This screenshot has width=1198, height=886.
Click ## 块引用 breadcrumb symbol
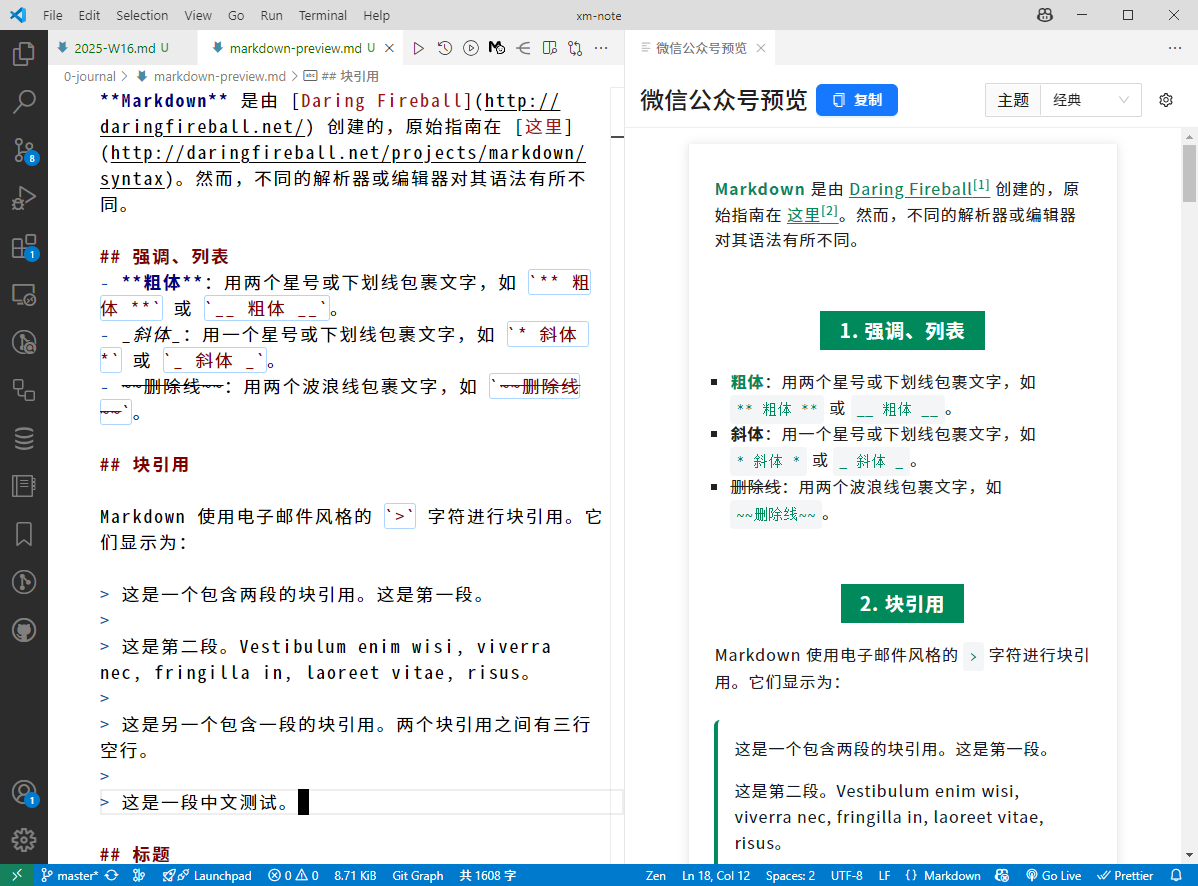point(342,76)
